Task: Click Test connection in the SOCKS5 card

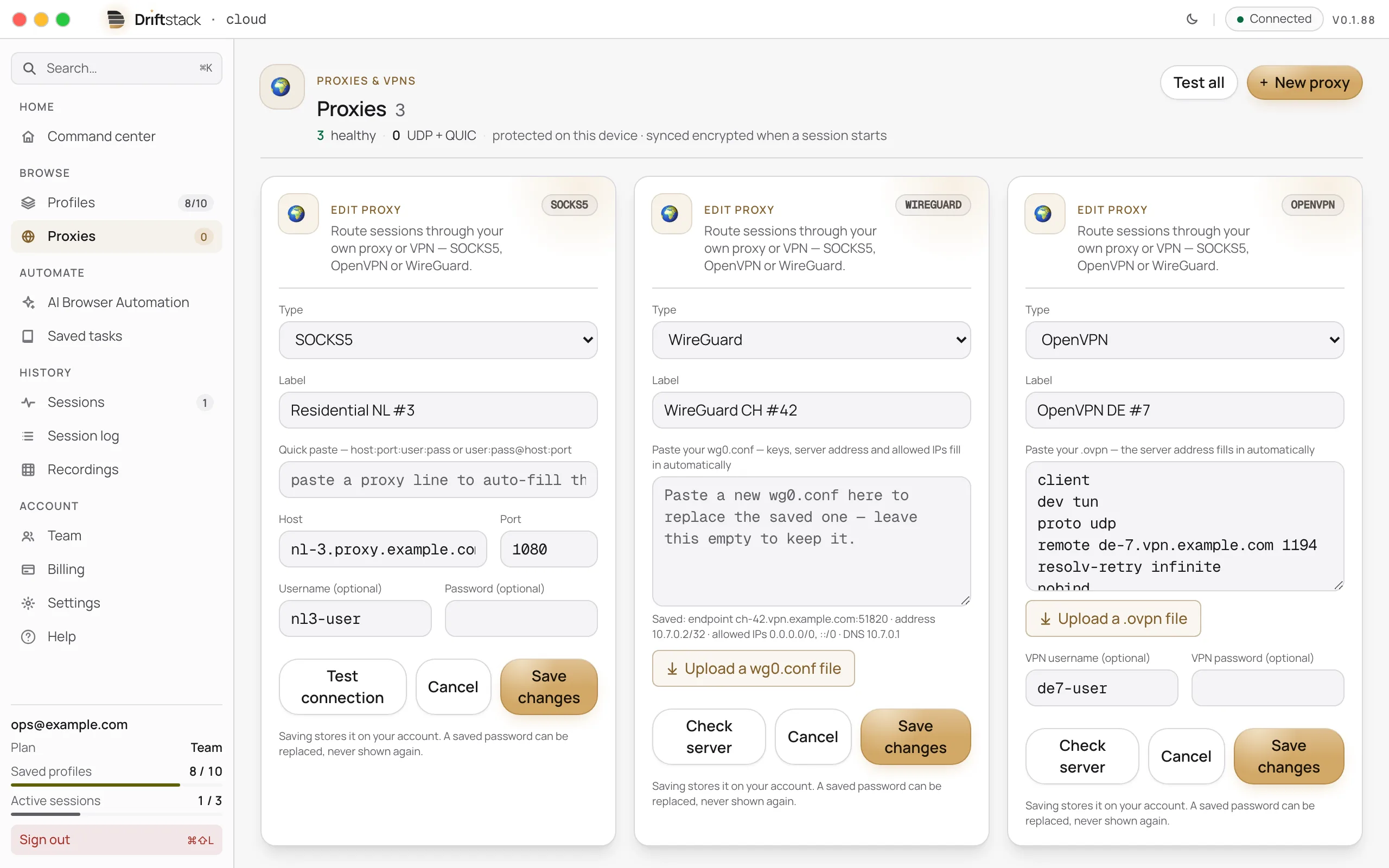Action: [343, 687]
